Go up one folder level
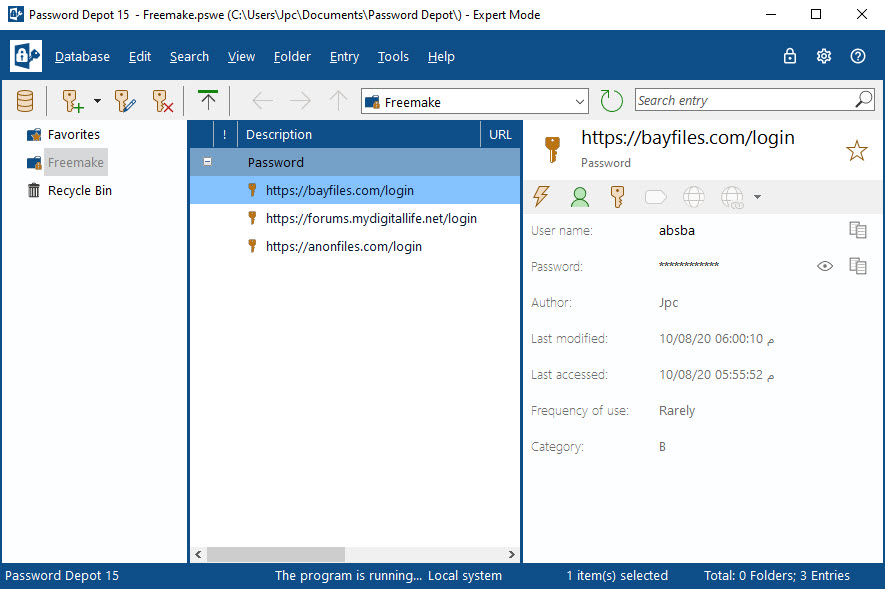885x589 pixels. 338,101
